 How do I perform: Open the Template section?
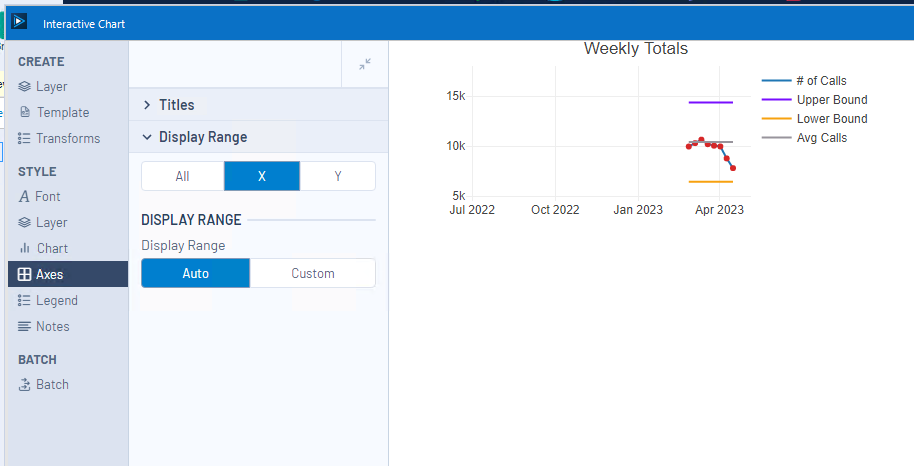coord(63,112)
